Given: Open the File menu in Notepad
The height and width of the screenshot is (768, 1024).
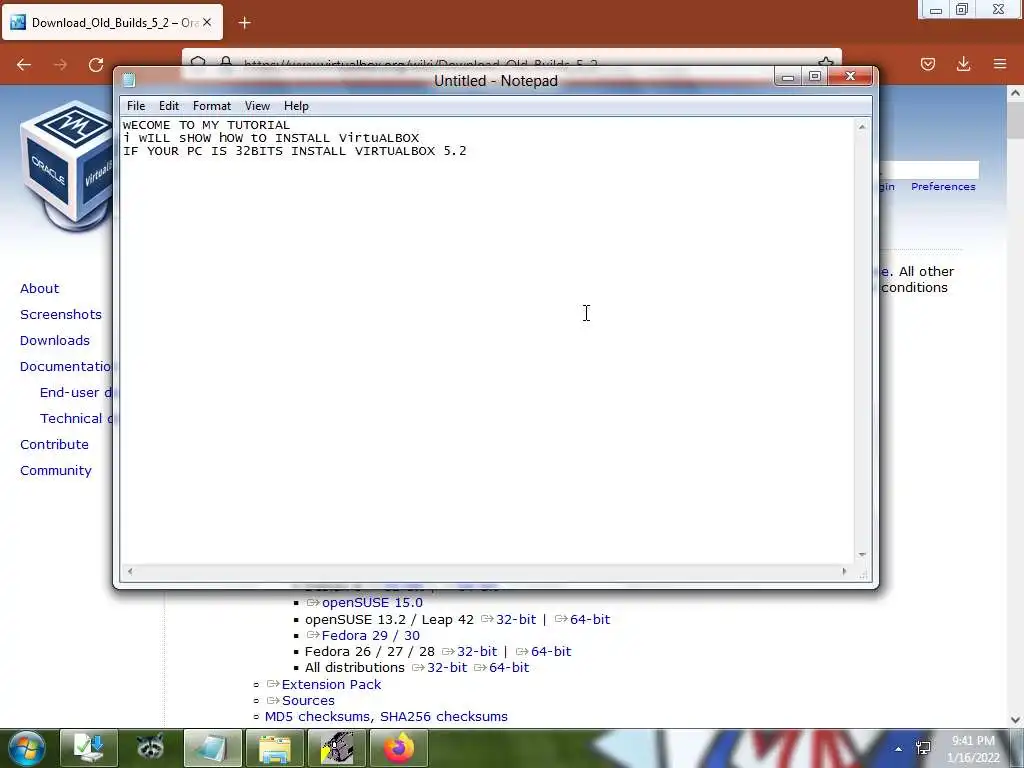Looking at the screenshot, I should [136, 106].
